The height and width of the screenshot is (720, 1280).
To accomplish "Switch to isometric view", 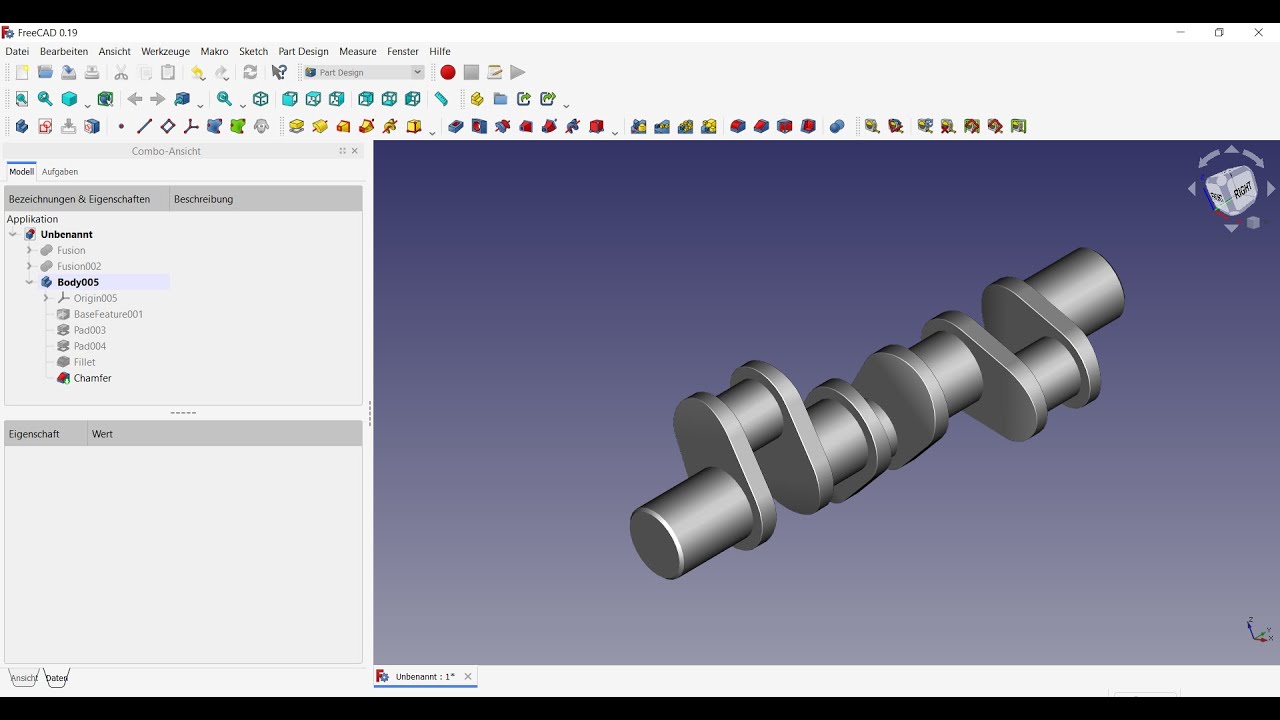I will point(261,99).
